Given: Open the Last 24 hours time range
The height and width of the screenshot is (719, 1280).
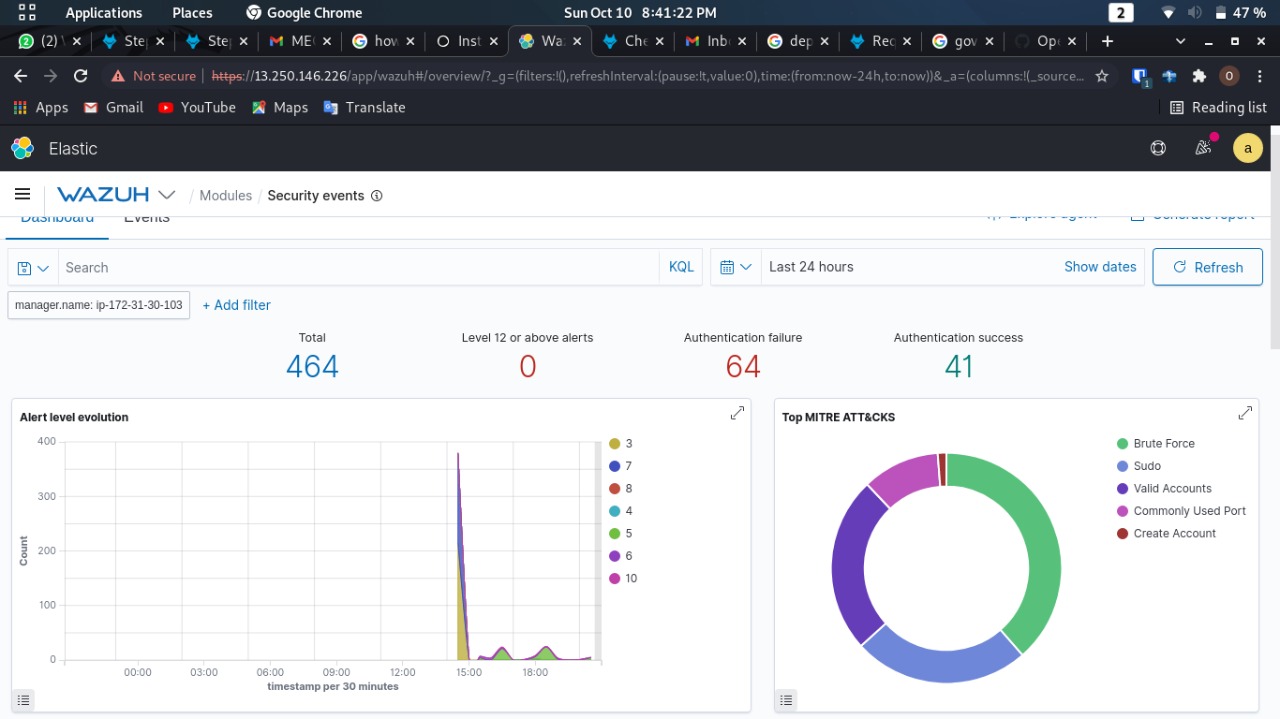Looking at the screenshot, I should click(x=811, y=267).
